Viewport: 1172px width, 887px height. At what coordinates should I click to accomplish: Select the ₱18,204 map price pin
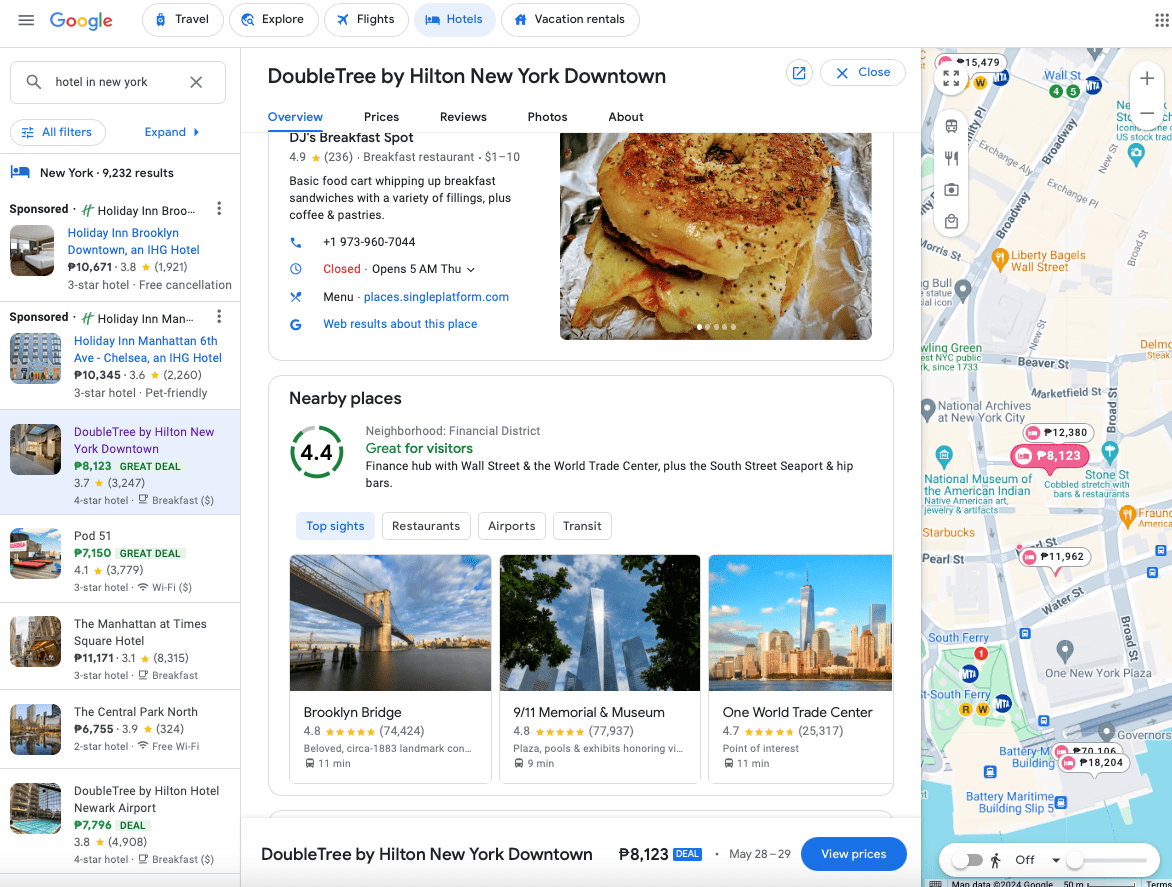coord(1094,763)
